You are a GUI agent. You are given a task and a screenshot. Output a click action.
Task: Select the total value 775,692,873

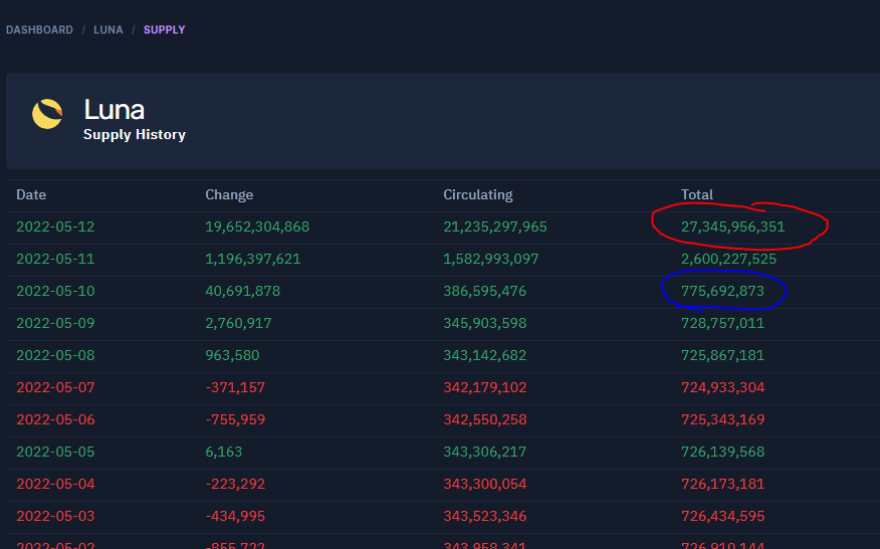click(x=722, y=291)
